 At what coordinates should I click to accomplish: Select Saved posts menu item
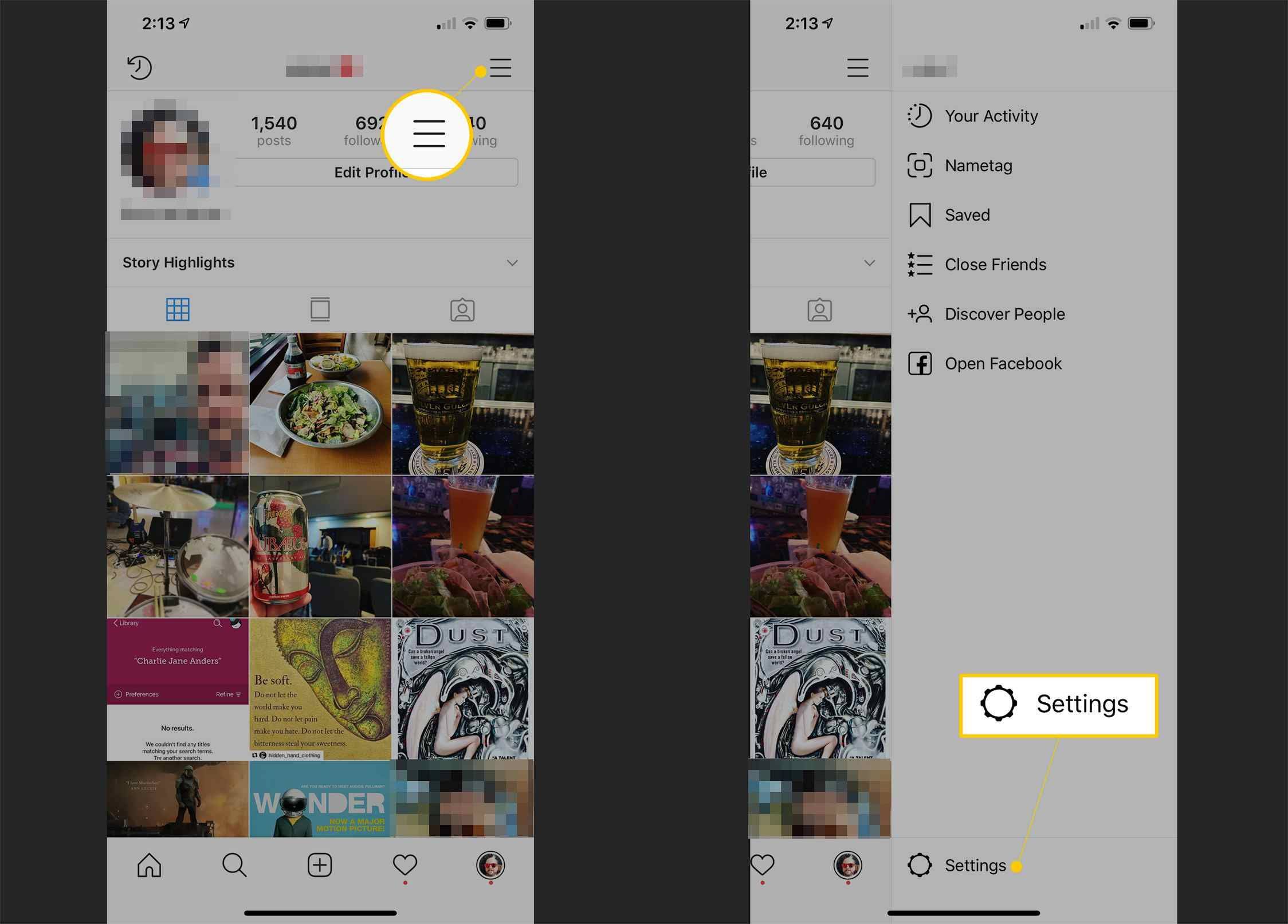pyautogui.click(x=967, y=214)
